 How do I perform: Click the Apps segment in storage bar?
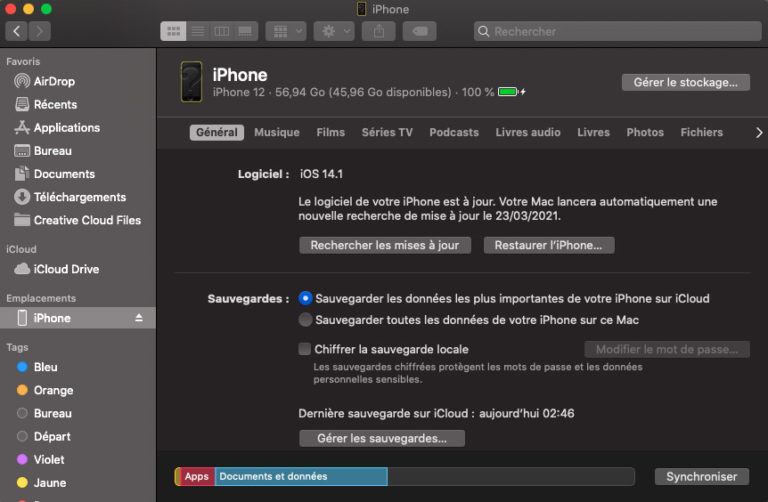197,476
